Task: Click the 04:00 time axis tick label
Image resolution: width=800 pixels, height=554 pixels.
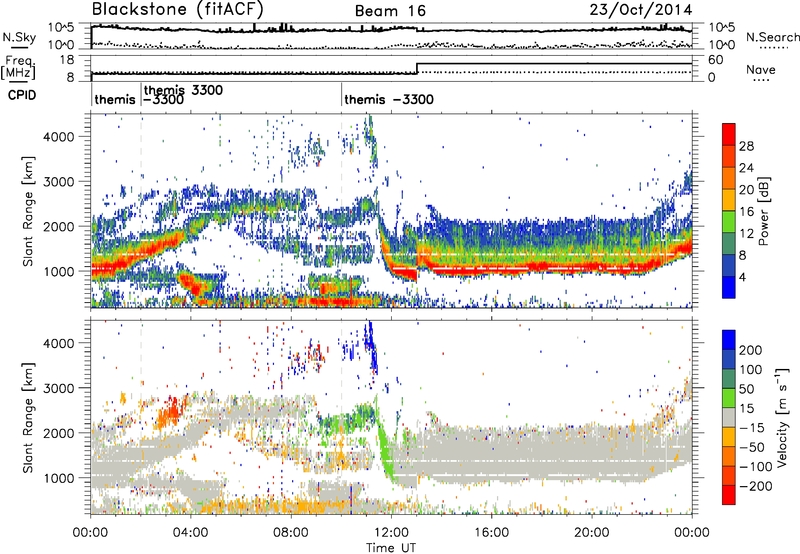Action: pyautogui.click(x=191, y=533)
